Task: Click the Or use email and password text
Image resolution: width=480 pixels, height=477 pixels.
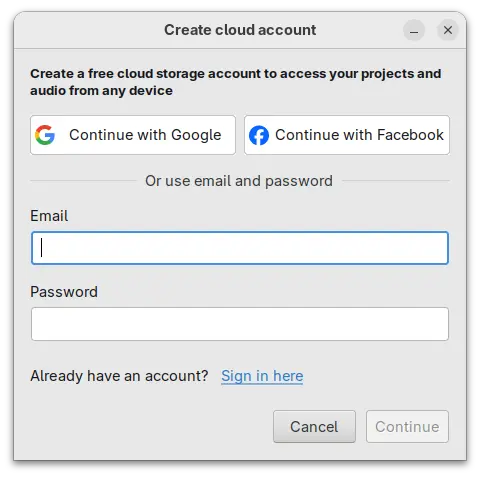Action: (239, 181)
